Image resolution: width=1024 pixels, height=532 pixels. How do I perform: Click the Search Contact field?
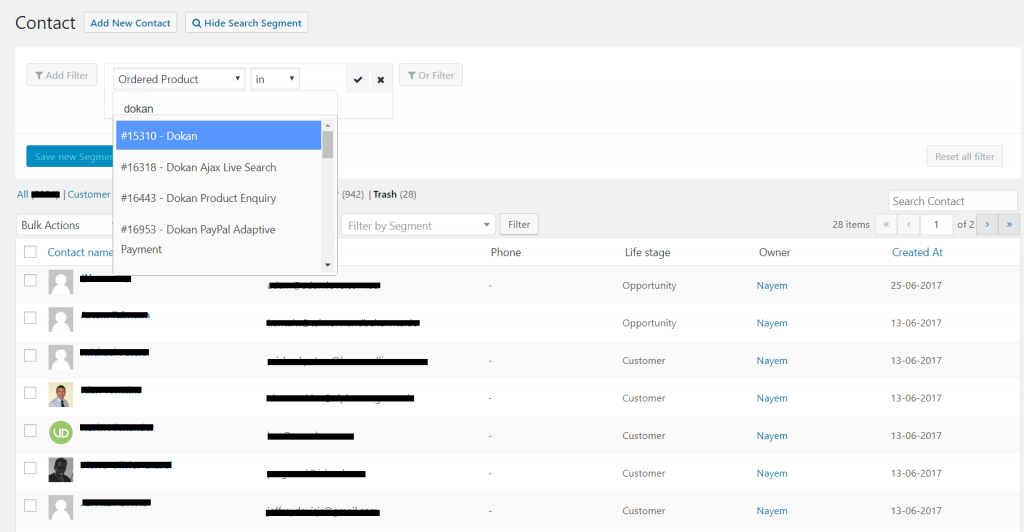(952, 201)
